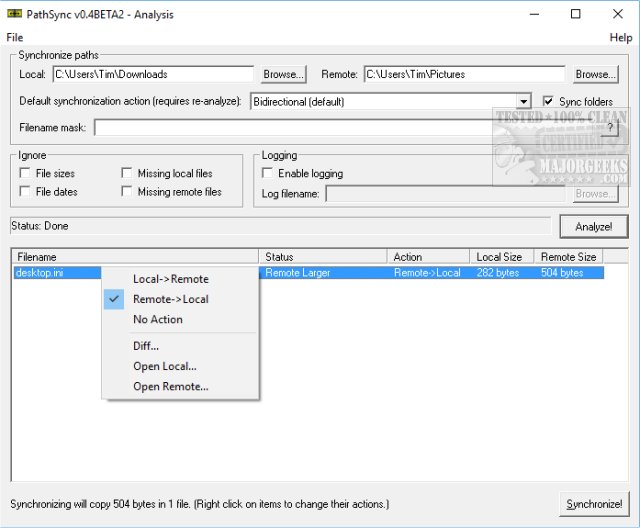Enable Ignore File dates checkbox

coord(25,191)
